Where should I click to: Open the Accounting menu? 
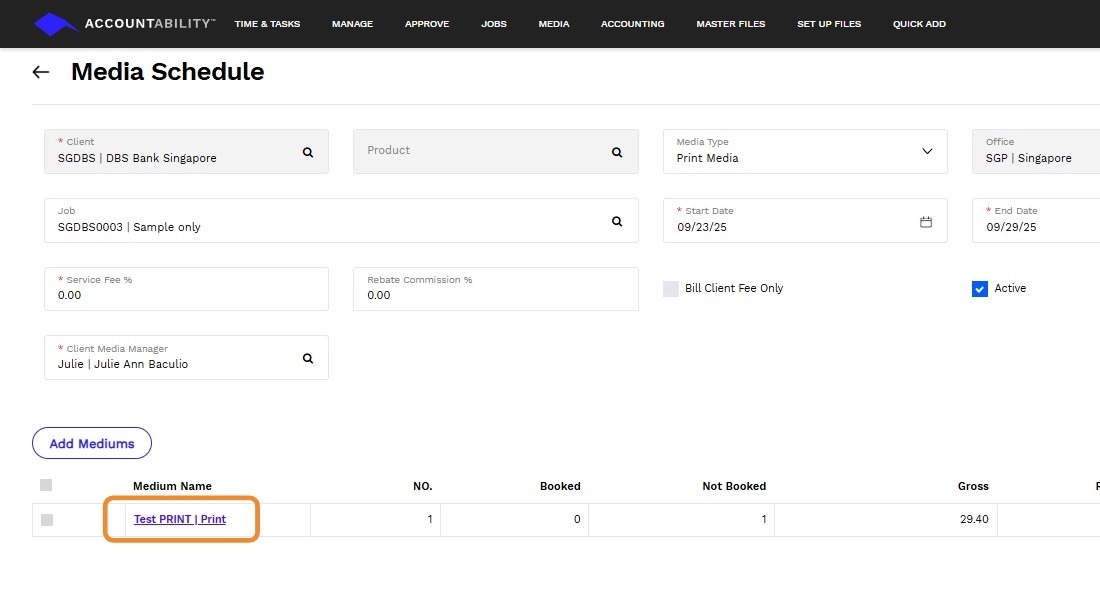click(x=632, y=24)
